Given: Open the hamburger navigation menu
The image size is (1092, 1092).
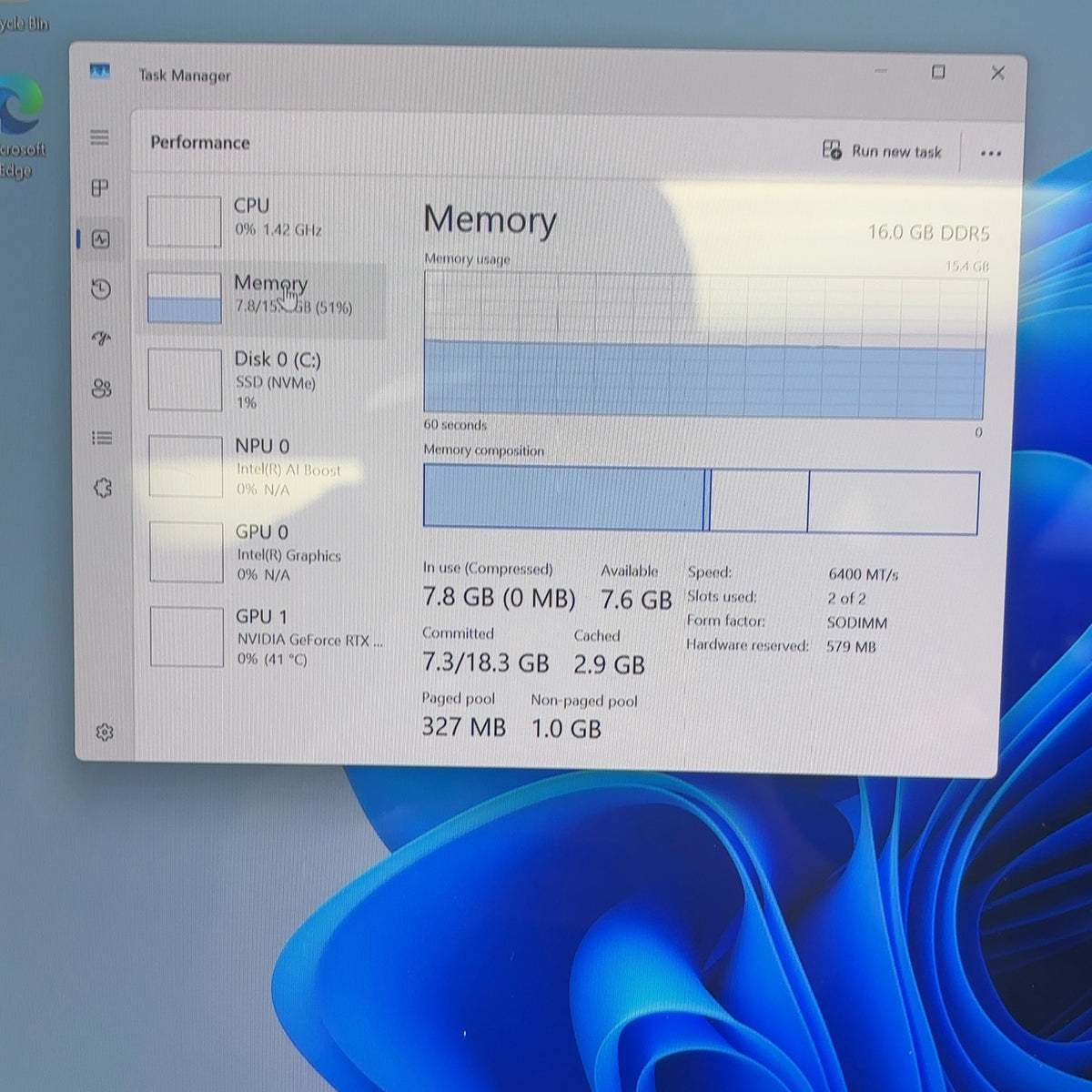Looking at the screenshot, I should click(x=100, y=137).
